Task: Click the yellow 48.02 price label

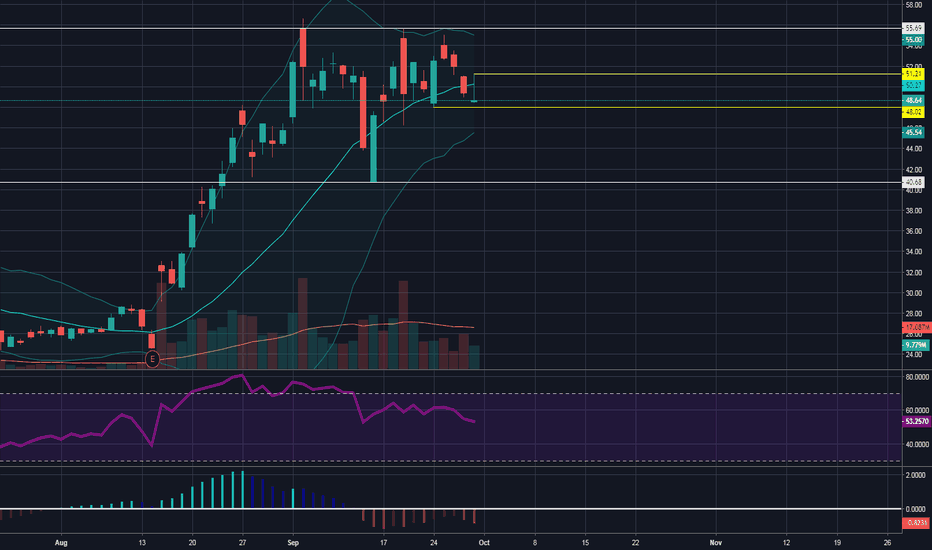Action: pyautogui.click(x=914, y=112)
